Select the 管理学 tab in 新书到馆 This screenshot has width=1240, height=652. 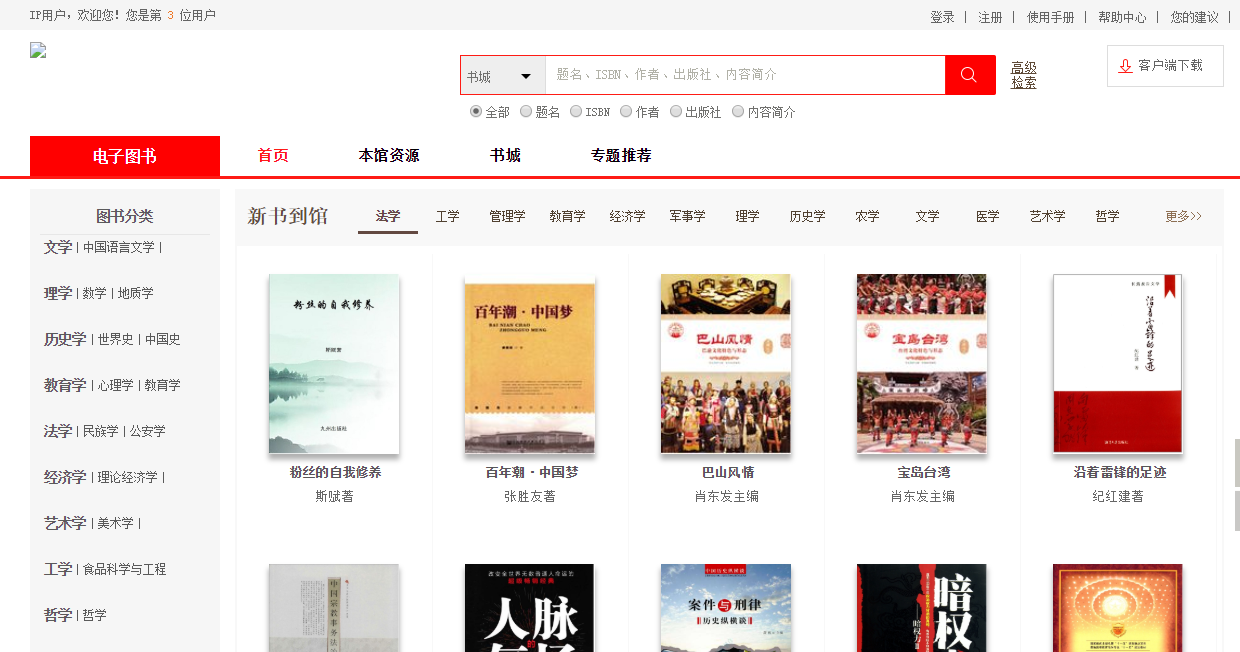pyautogui.click(x=507, y=216)
